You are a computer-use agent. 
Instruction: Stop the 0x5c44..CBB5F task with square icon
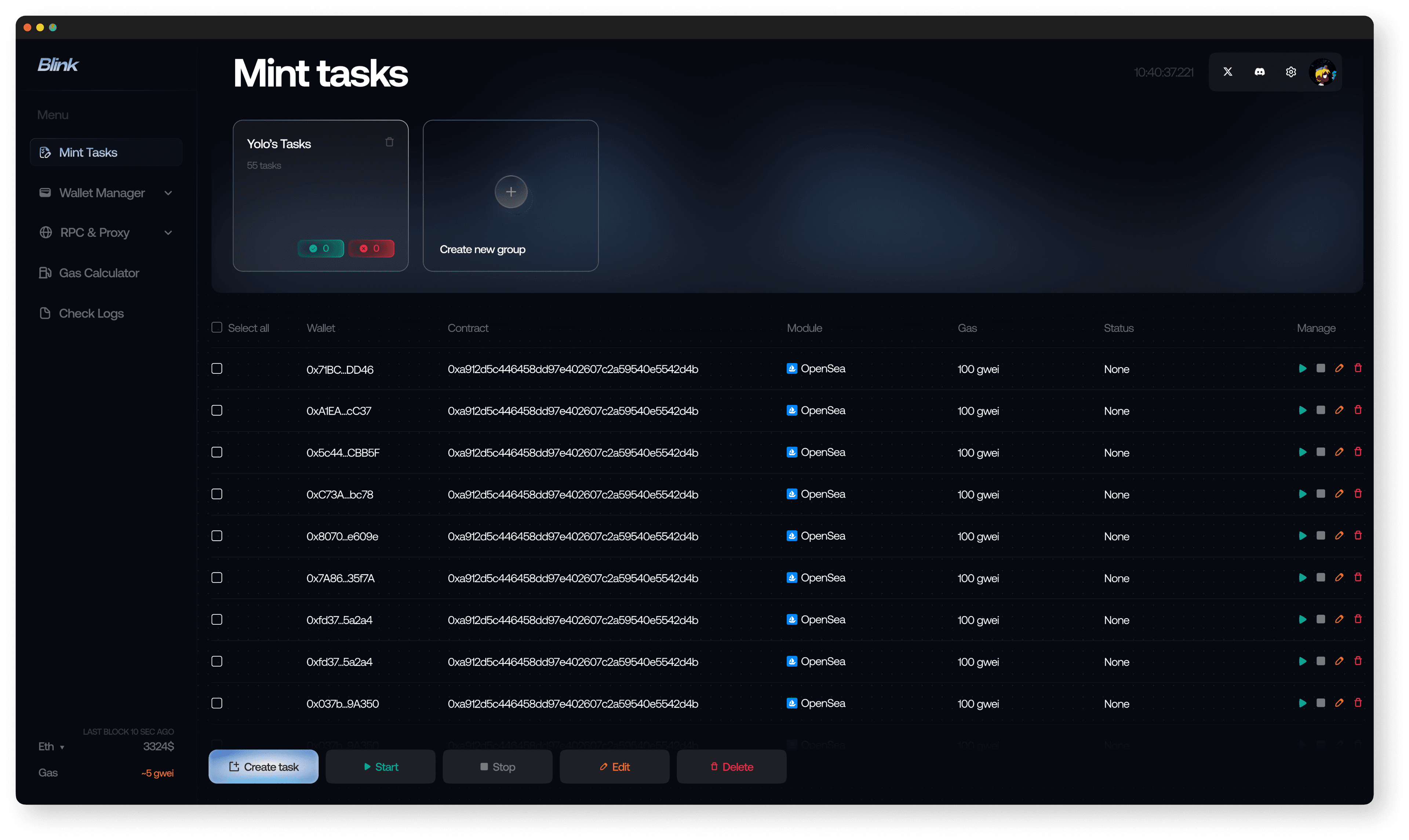click(x=1320, y=452)
